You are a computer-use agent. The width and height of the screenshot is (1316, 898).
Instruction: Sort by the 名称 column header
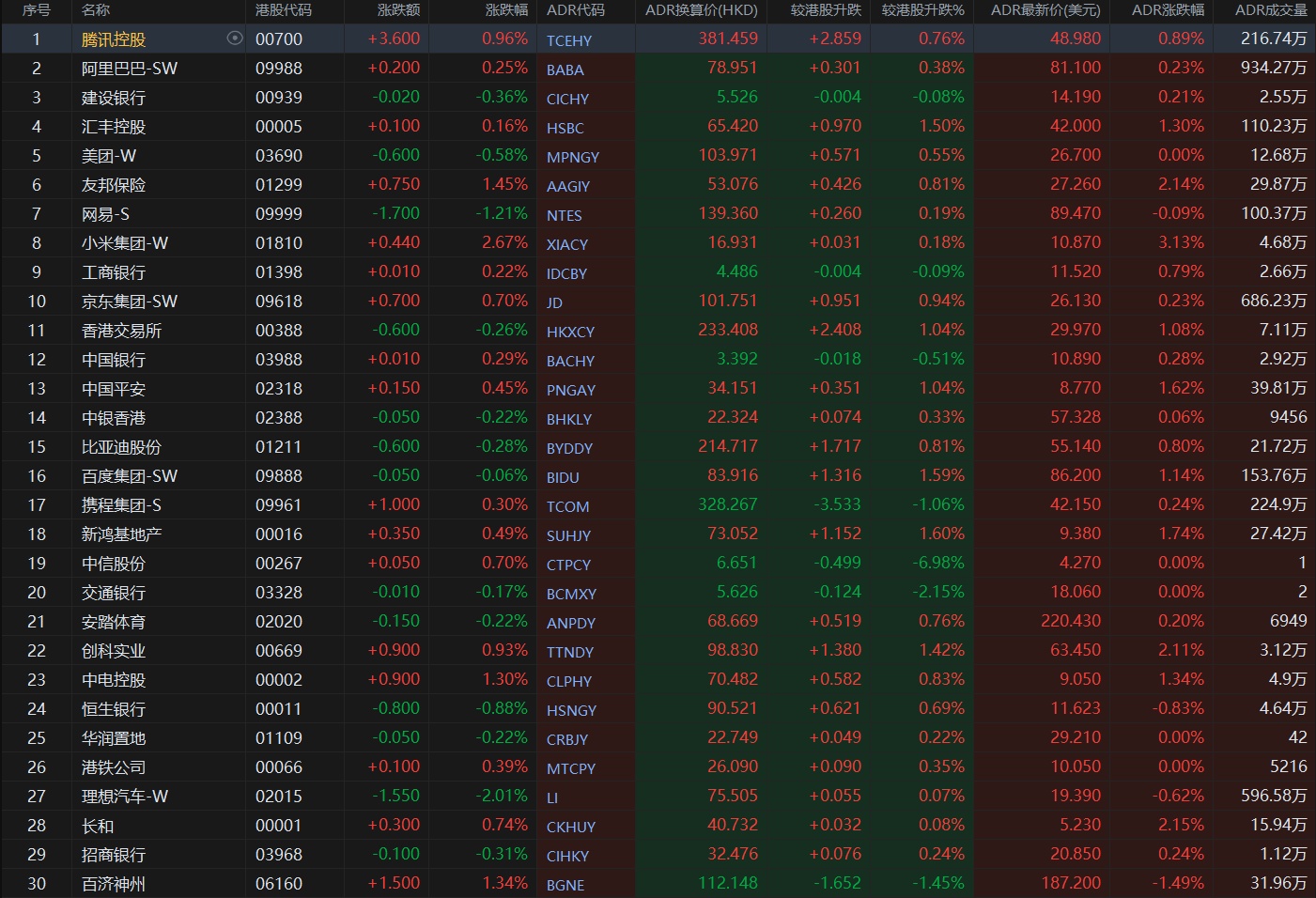tap(96, 10)
